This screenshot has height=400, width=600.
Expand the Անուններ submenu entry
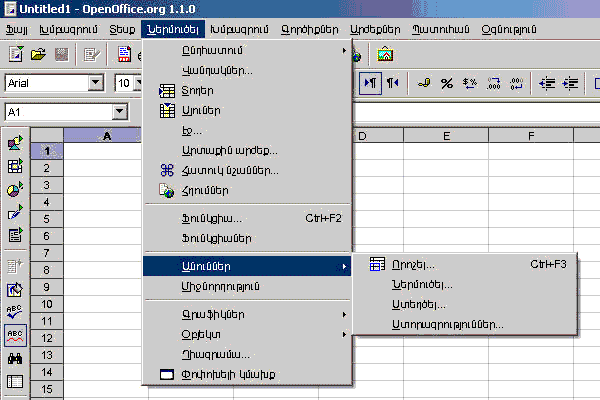pyautogui.click(x=247, y=266)
